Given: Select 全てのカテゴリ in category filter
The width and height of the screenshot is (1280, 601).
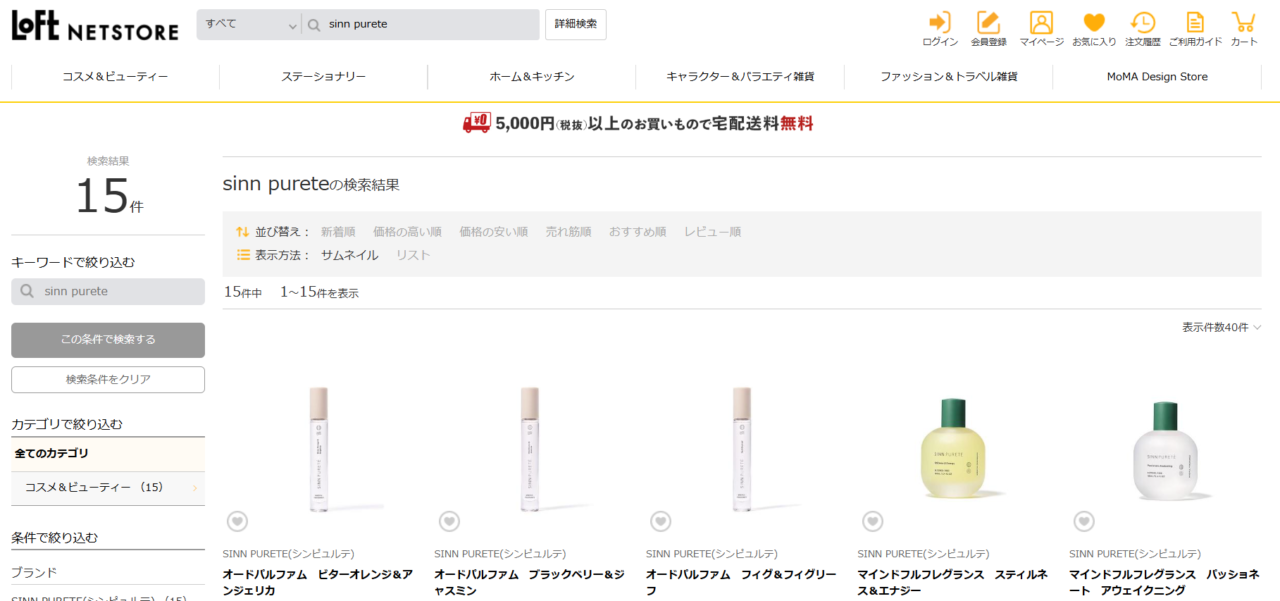Looking at the screenshot, I should (x=108, y=454).
